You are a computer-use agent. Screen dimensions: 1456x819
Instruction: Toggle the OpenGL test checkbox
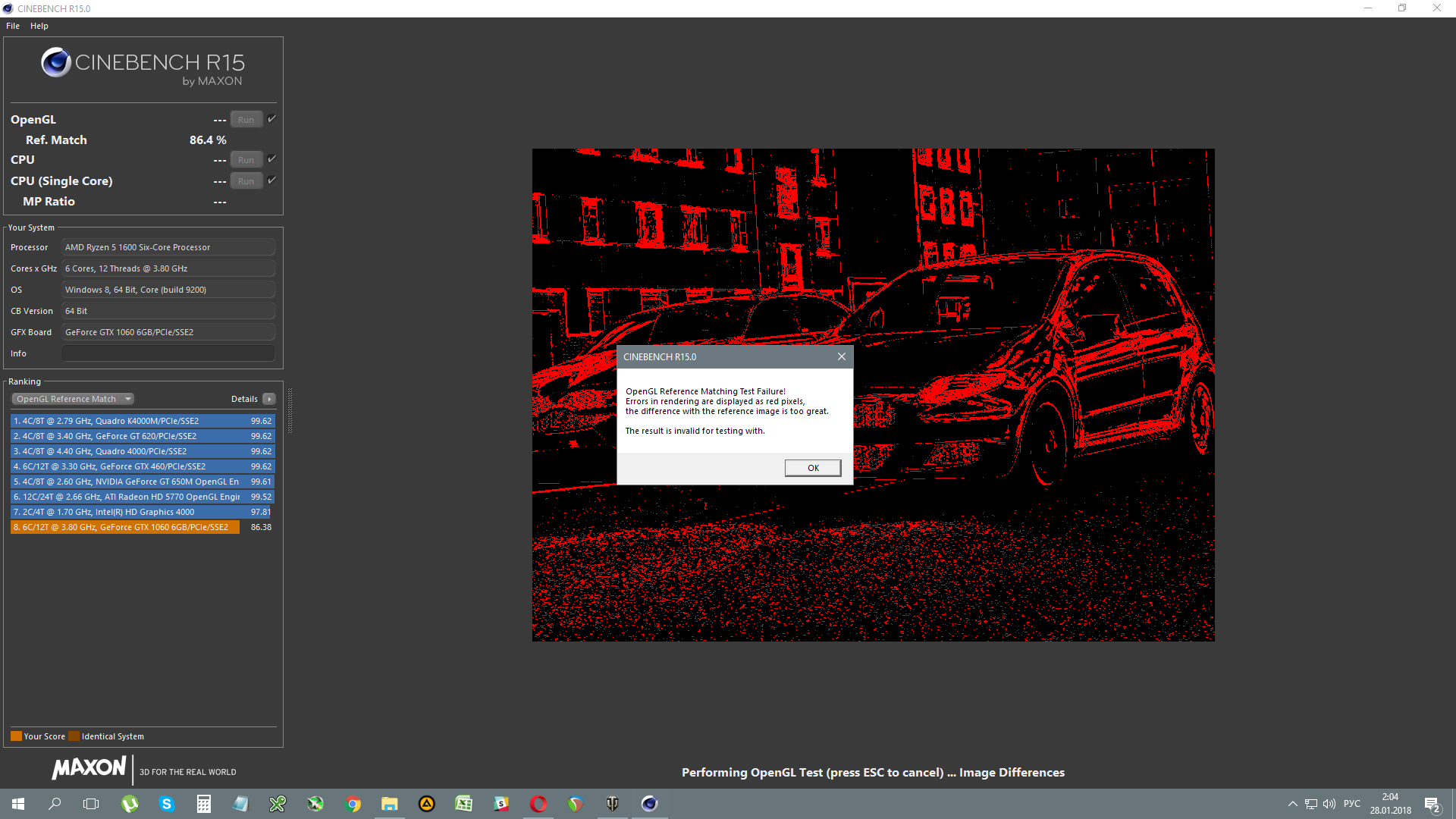(271, 119)
